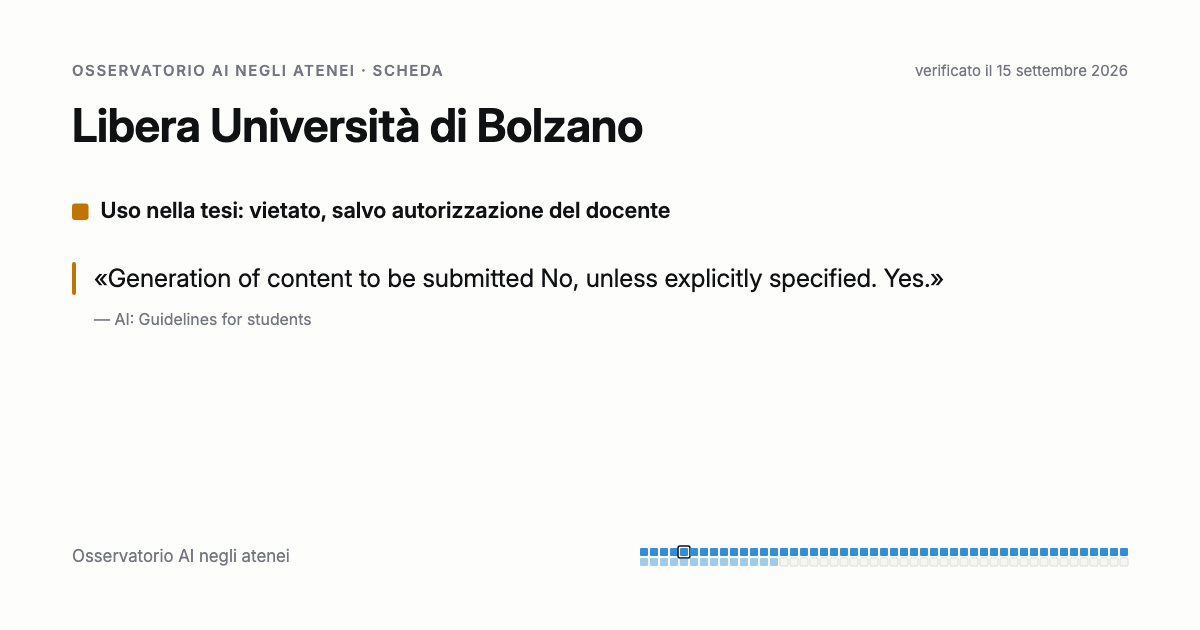Click light blue square below highlighted square
Screen dimensions: 1200x630
tap(684, 562)
